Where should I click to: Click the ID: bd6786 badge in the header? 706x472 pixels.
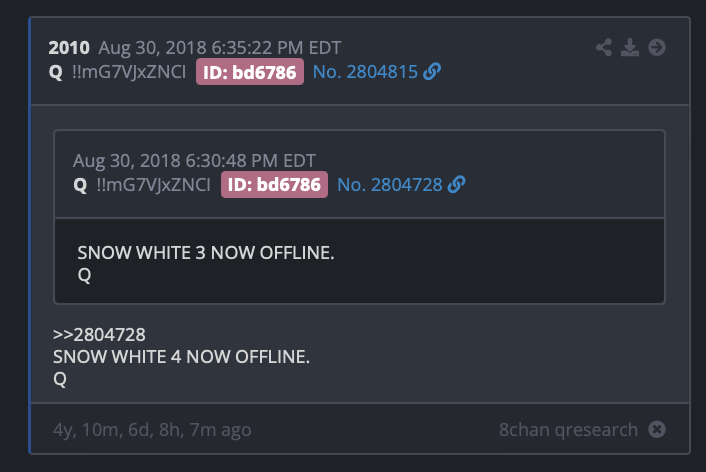point(250,72)
